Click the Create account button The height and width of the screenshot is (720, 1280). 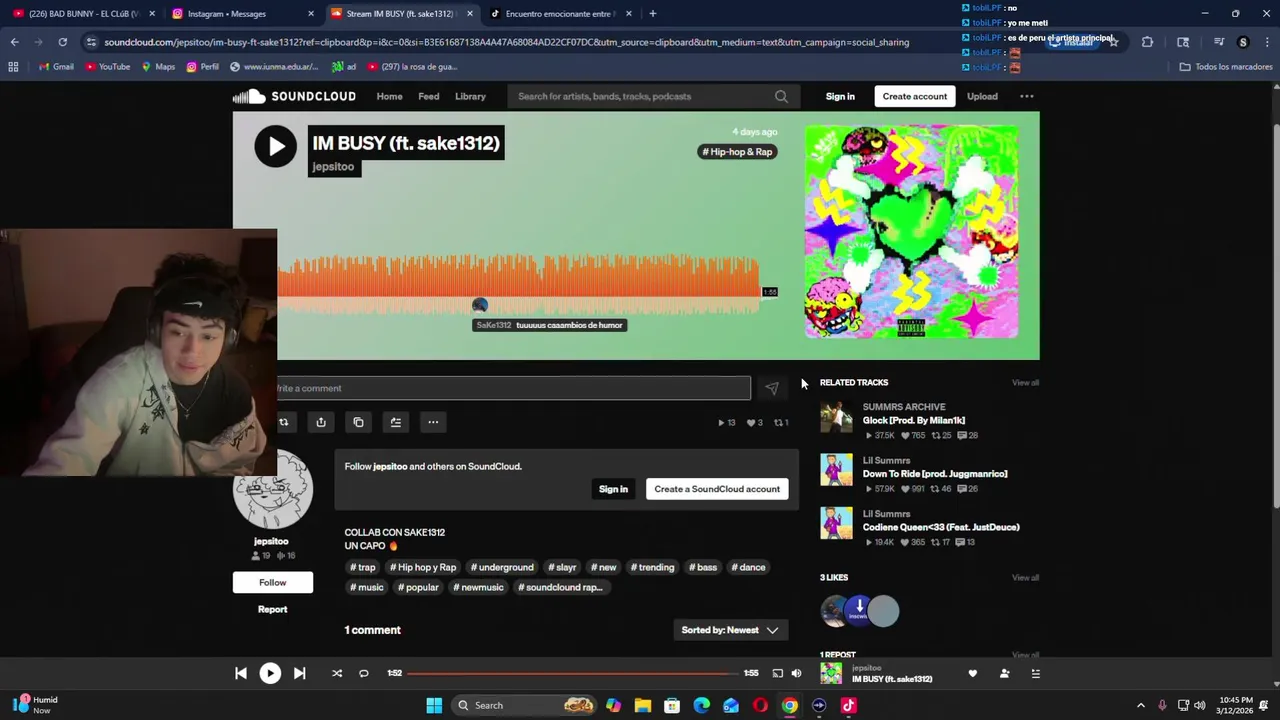point(914,96)
